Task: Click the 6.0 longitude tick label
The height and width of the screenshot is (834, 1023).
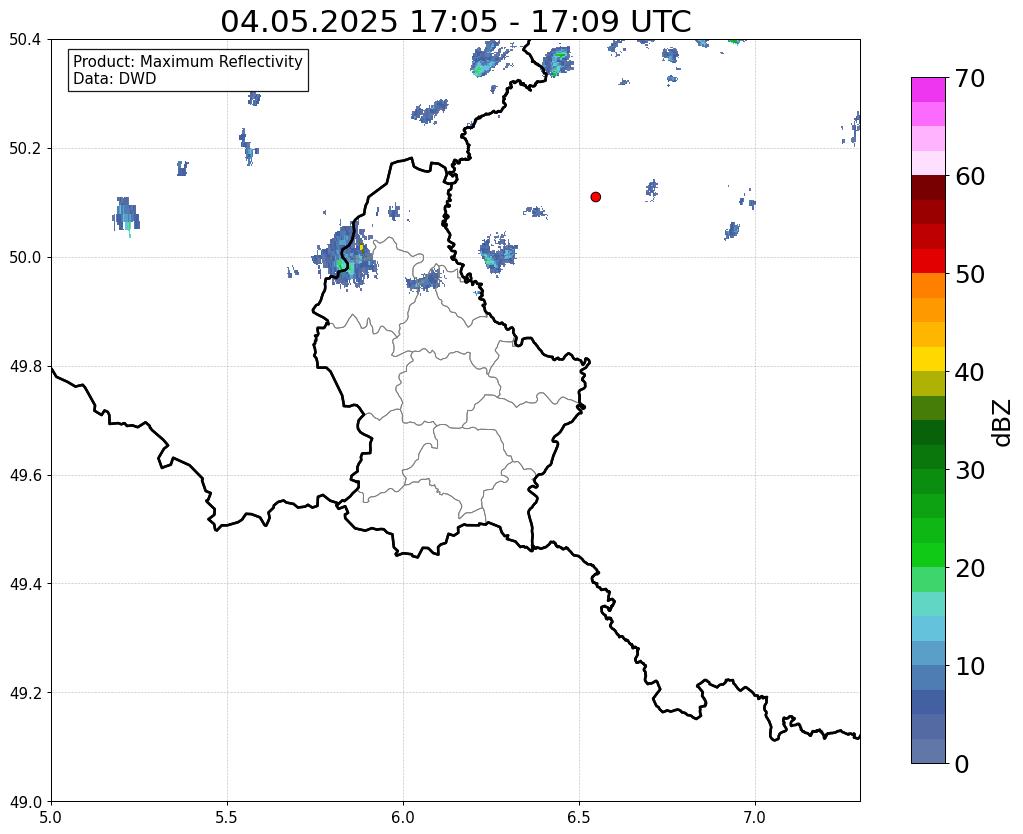Action: pyautogui.click(x=403, y=817)
